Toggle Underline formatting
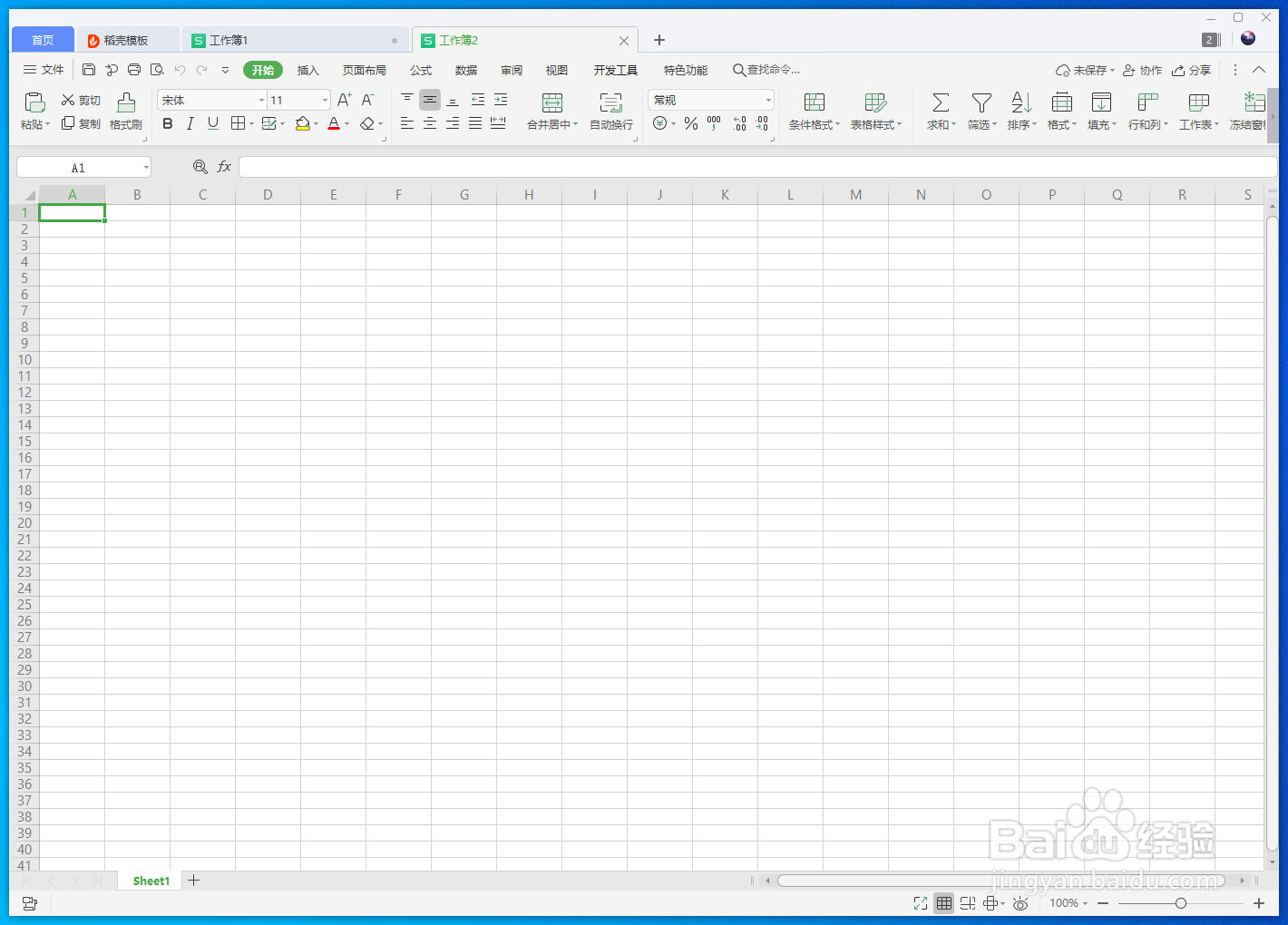 pyautogui.click(x=213, y=123)
